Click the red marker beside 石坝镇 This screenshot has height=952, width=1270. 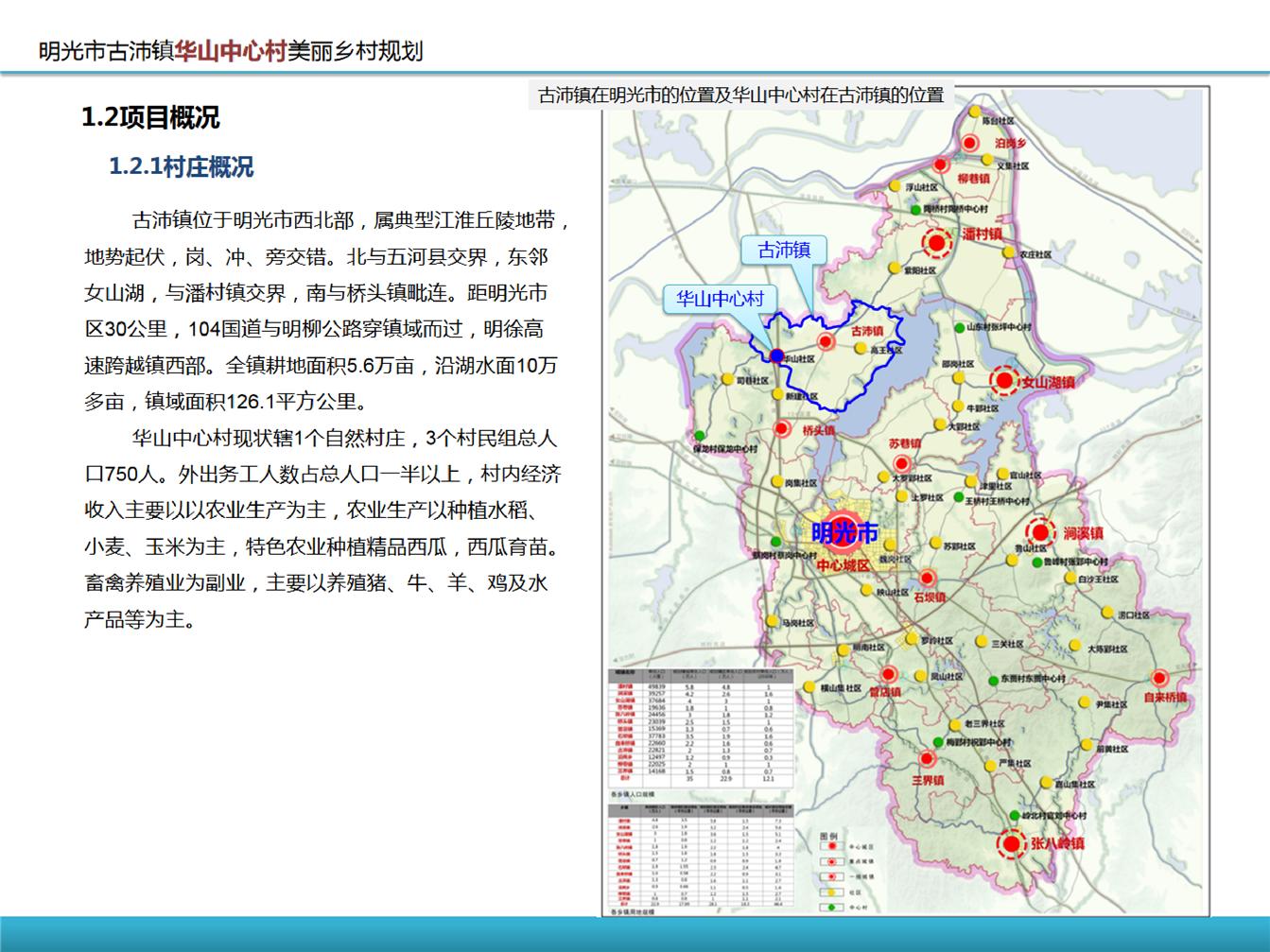(x=927, y=578)
